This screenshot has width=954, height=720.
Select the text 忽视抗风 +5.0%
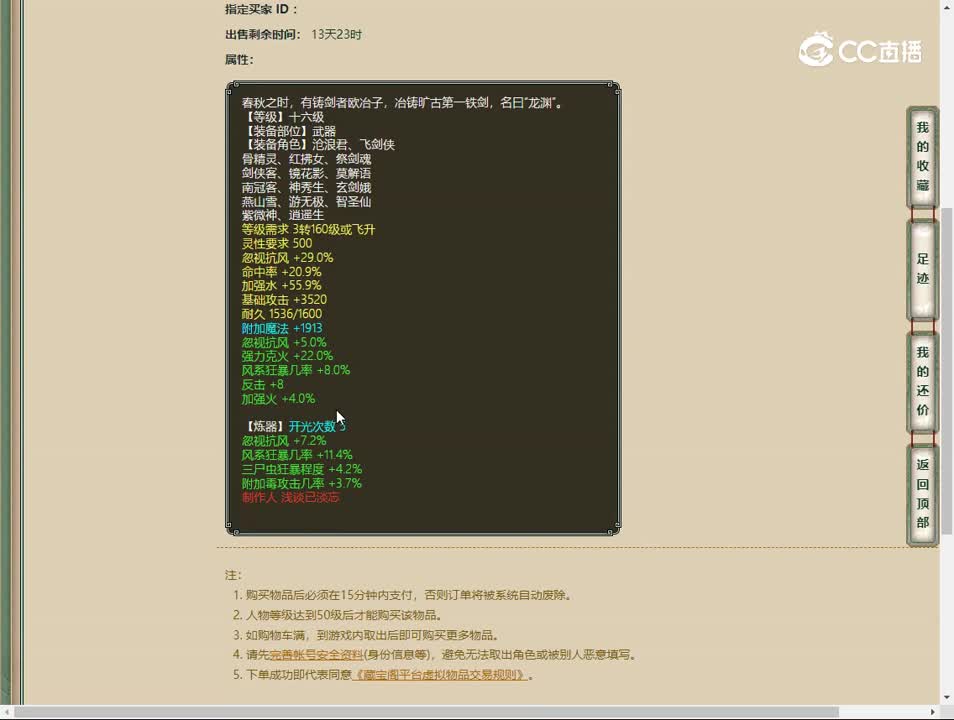point(284,343)
